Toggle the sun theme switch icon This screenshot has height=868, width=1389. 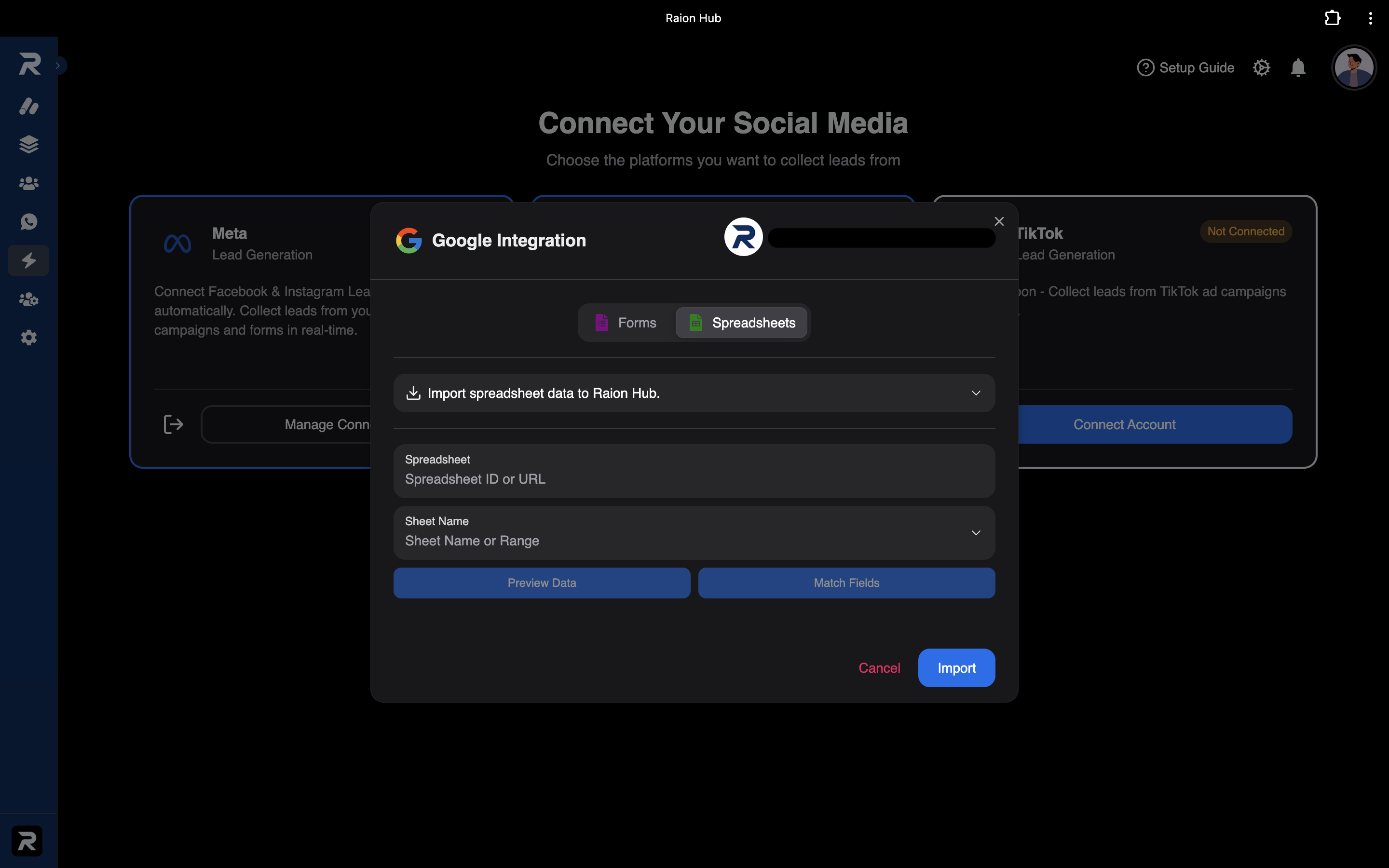click(1261, 68)
